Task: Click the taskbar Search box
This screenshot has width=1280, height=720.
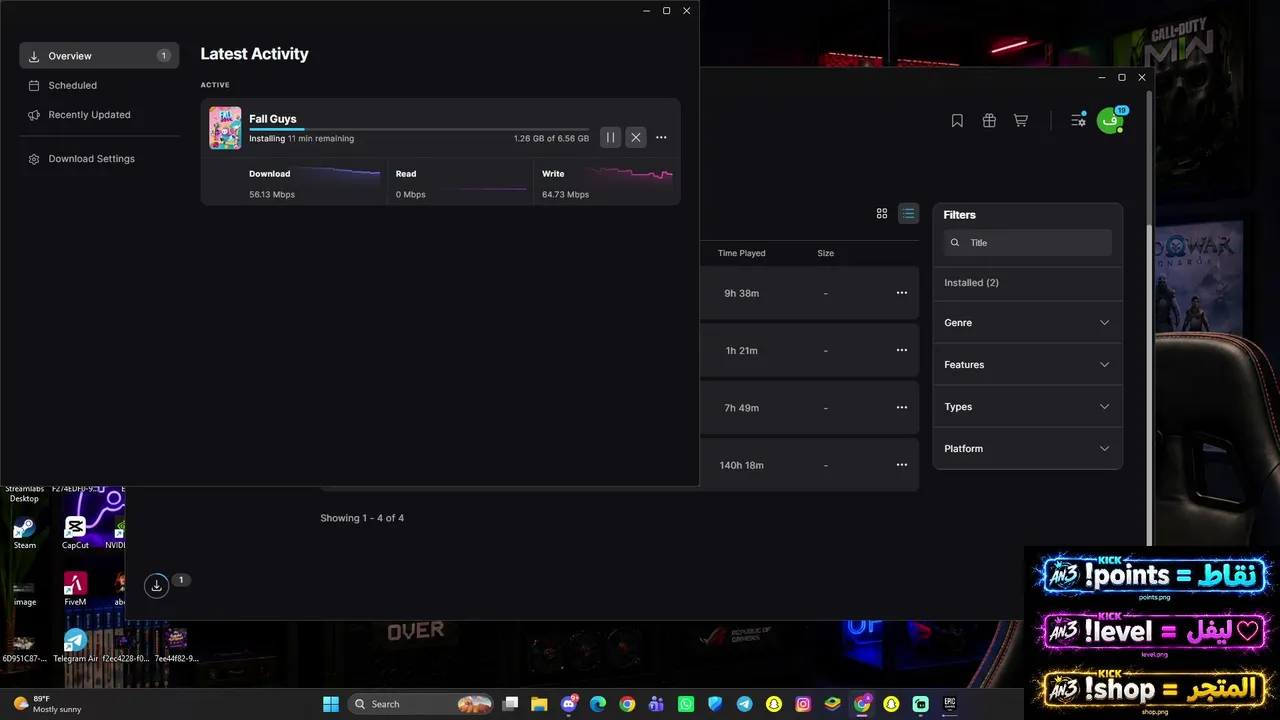Action: coord(421,704)
